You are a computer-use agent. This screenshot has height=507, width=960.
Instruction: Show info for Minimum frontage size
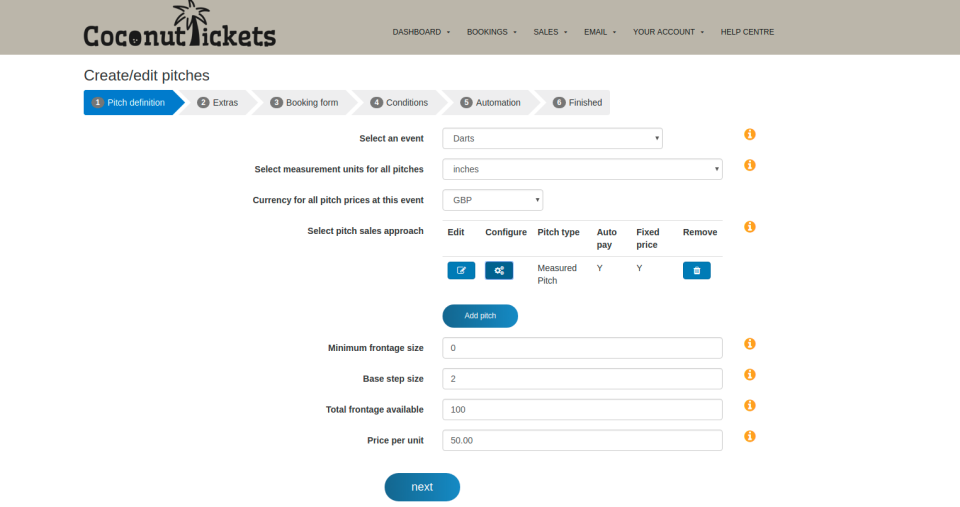pos(749,344)
